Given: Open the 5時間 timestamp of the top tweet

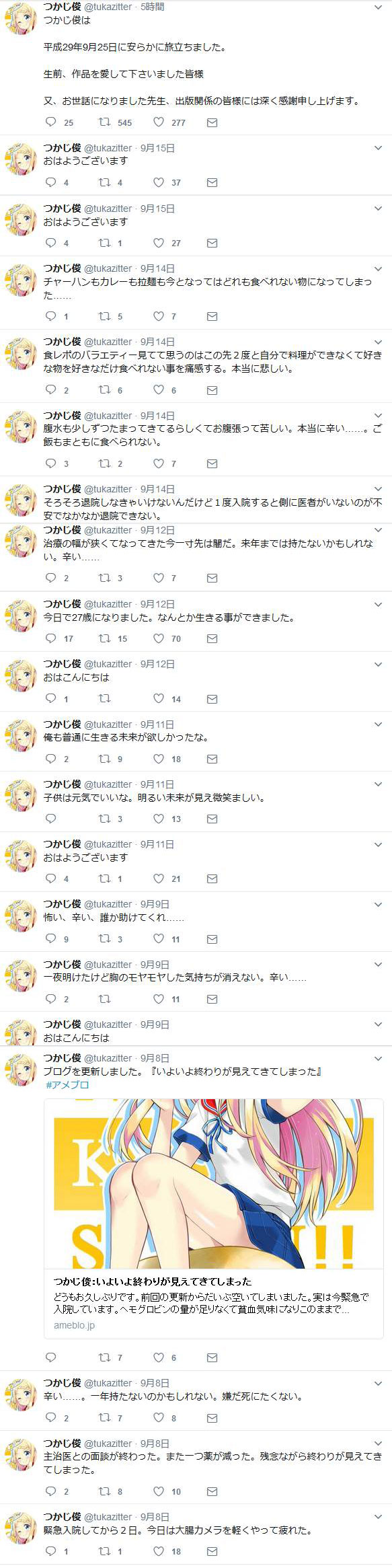Looking at the screenshot, I should coord(153,7).
